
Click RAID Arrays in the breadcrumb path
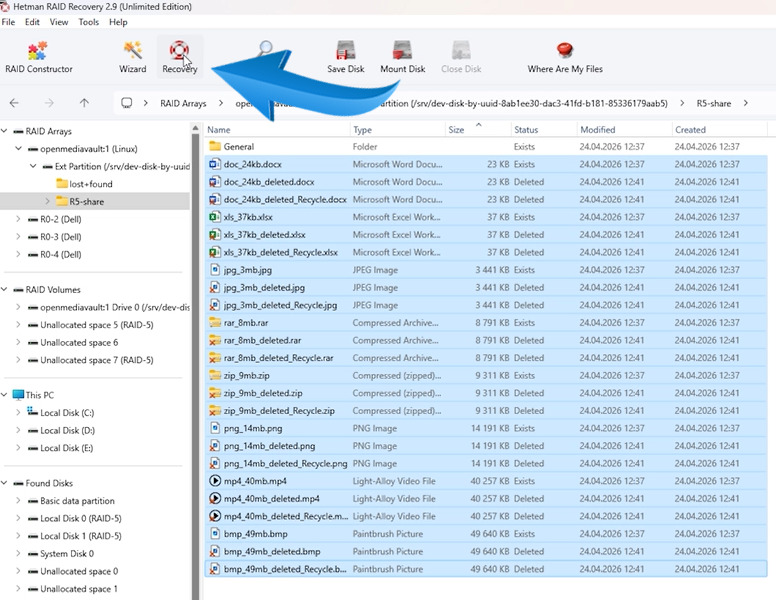point(183,103)
